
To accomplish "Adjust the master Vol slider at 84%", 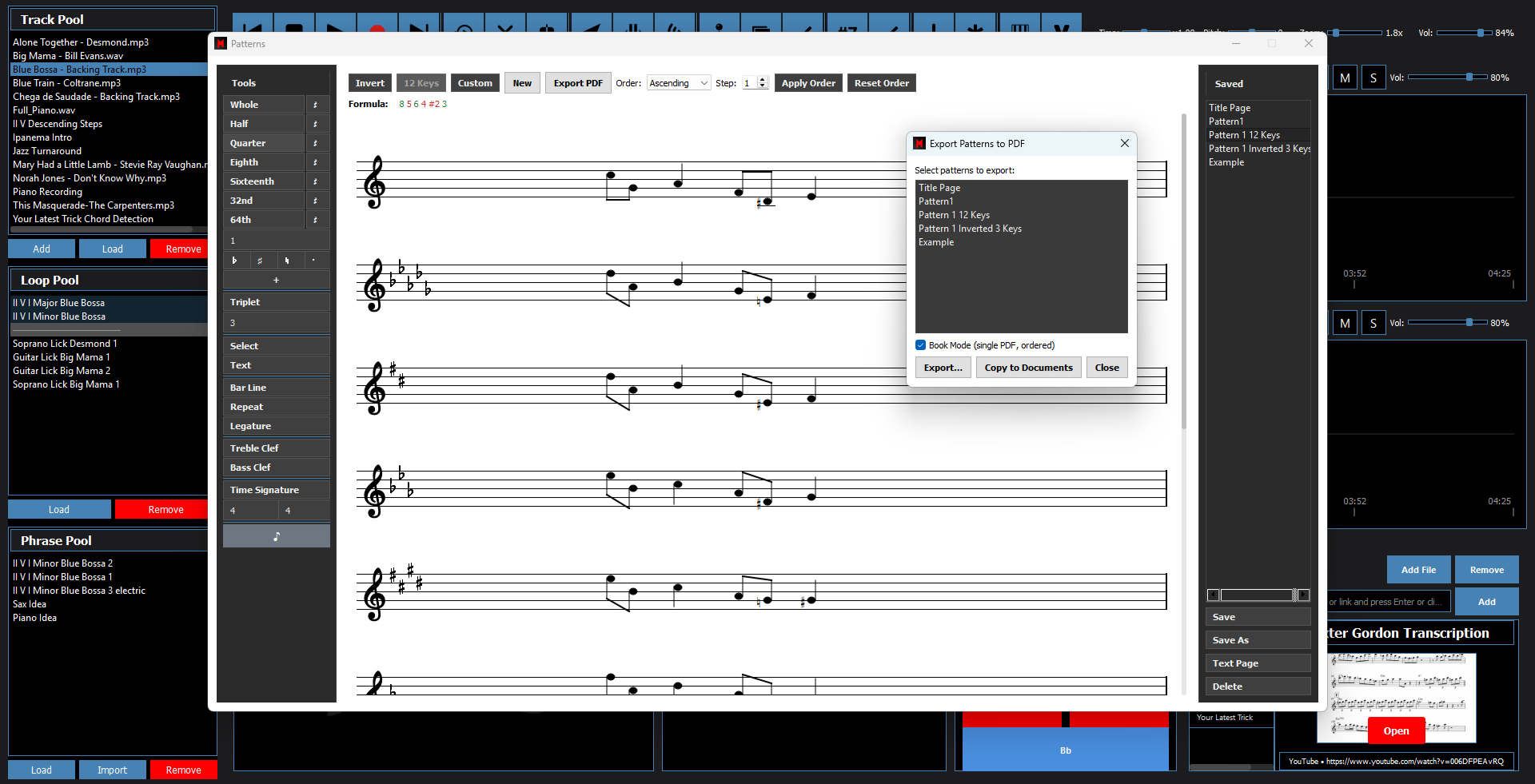I will [x=1480, y=33].
